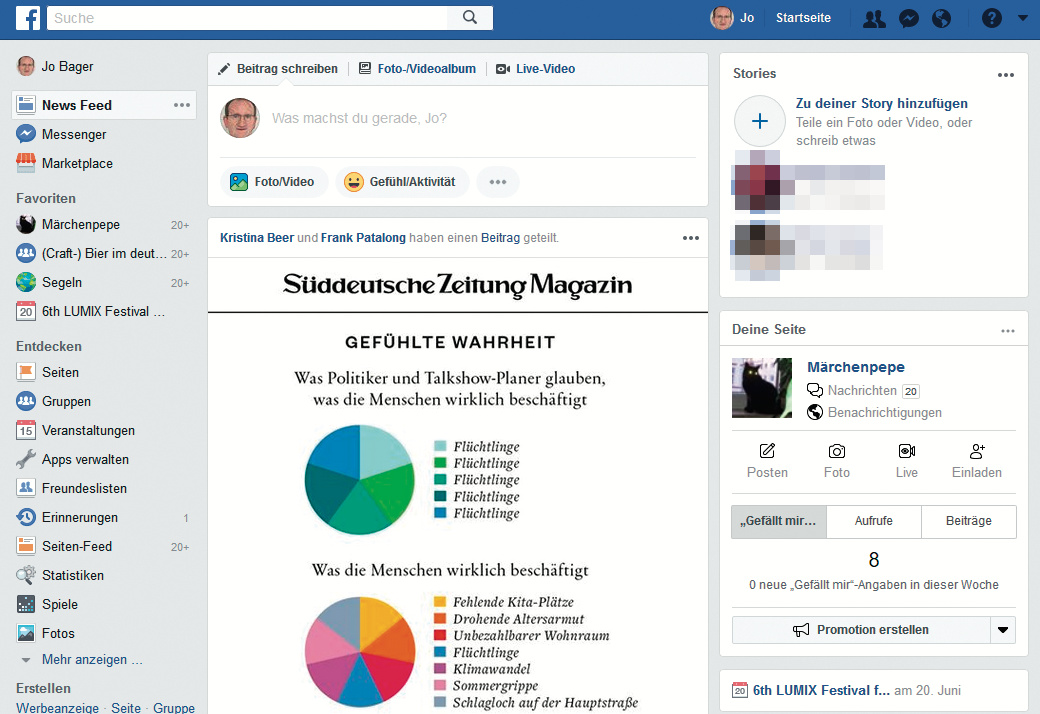Click the Gefühl/Aktivität button
This screenshot has height=714, width=1040.
coord(402,182)
